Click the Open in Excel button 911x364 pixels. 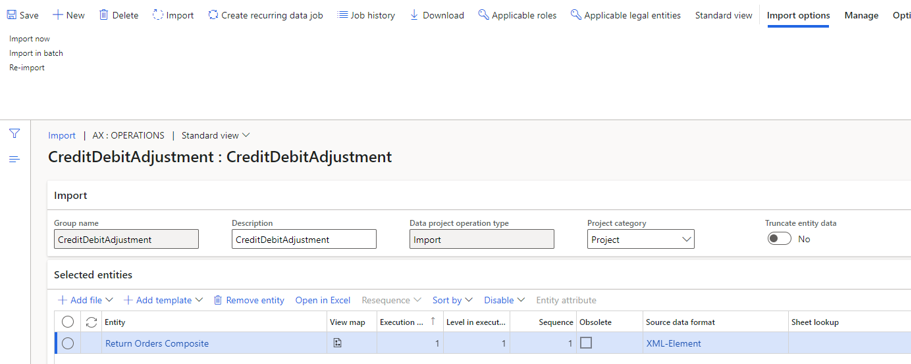322,300
